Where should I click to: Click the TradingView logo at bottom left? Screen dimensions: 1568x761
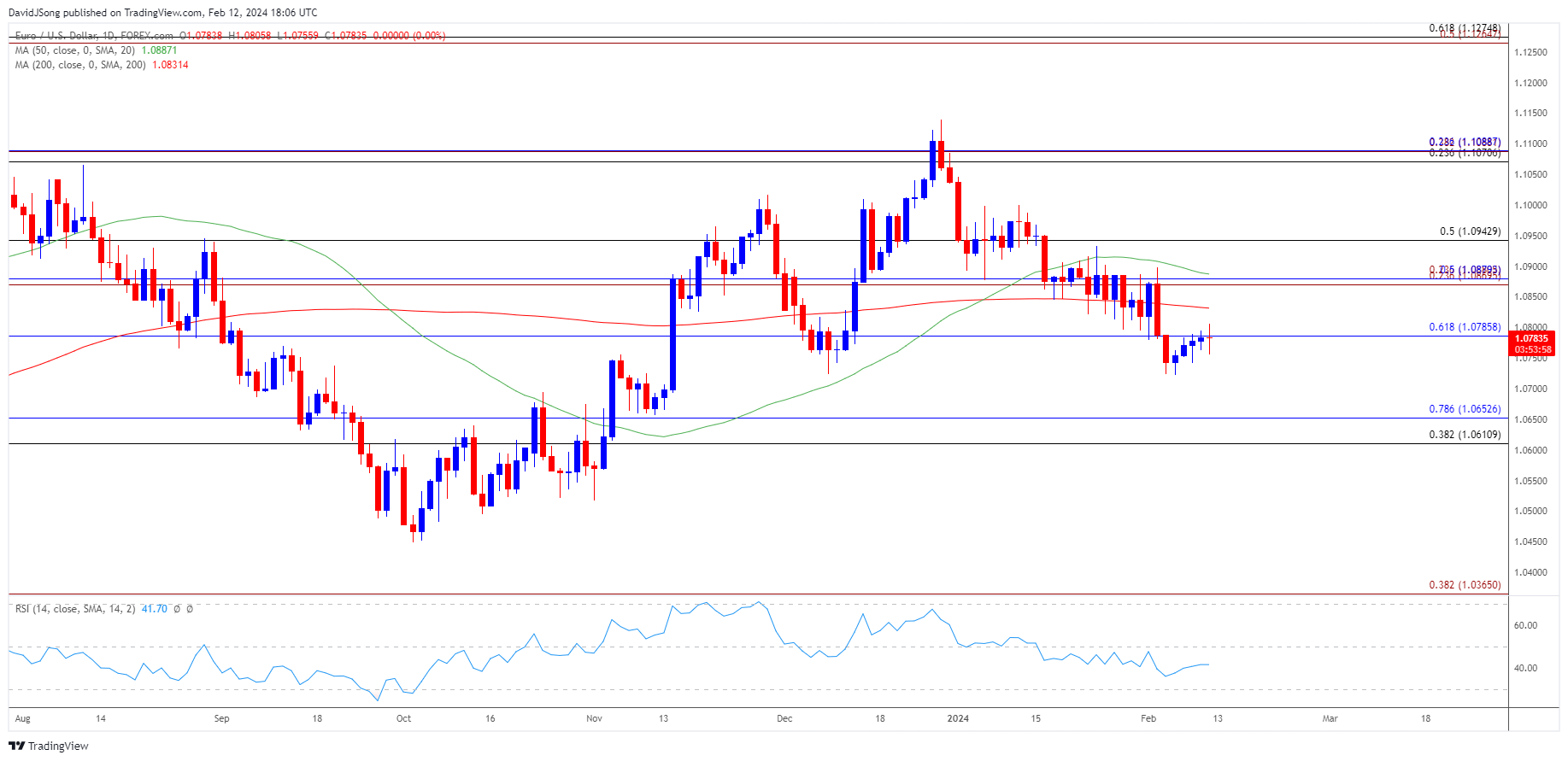click(x=49, y=746)
